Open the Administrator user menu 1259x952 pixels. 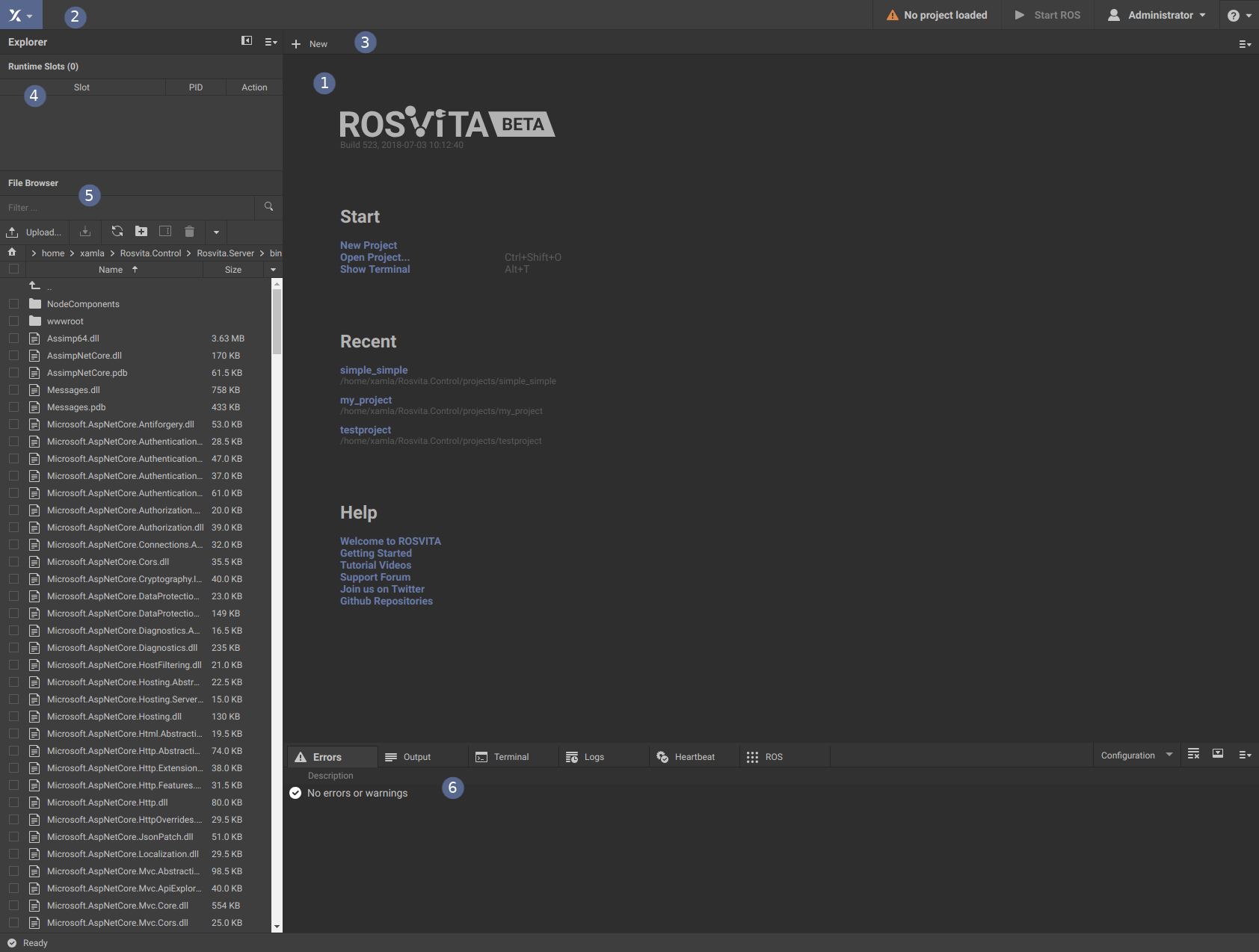[x=1157, y=15]
